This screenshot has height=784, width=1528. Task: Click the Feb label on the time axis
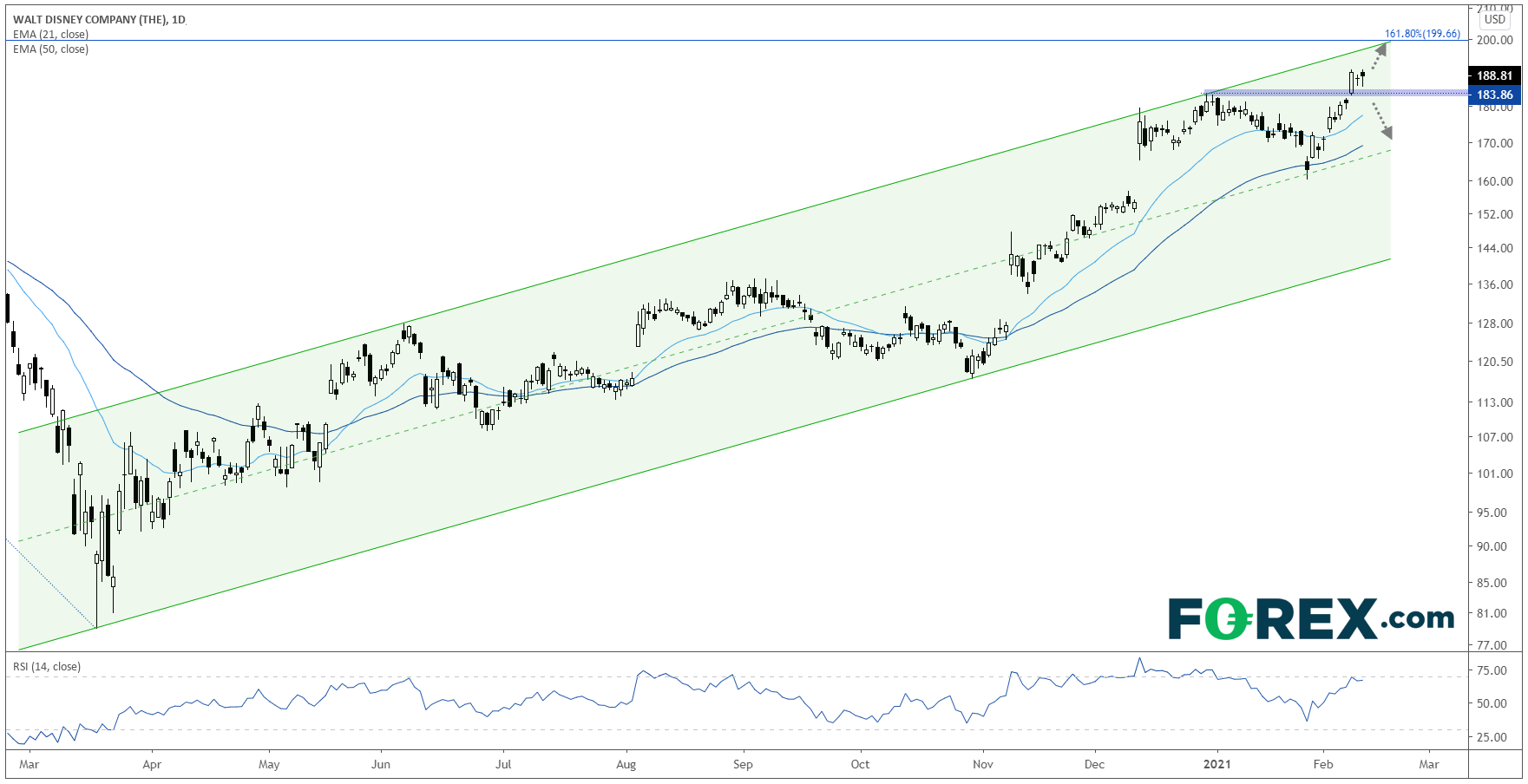(1323, 764)
